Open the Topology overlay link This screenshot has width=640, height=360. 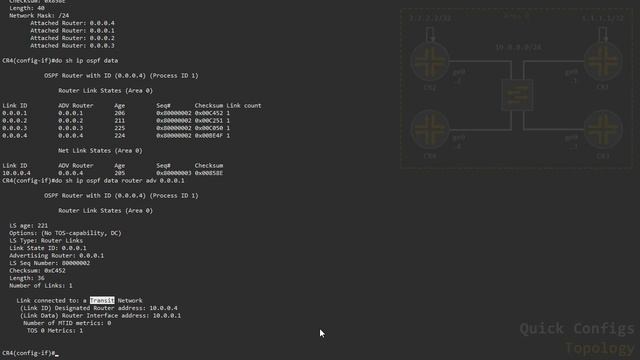600,348
